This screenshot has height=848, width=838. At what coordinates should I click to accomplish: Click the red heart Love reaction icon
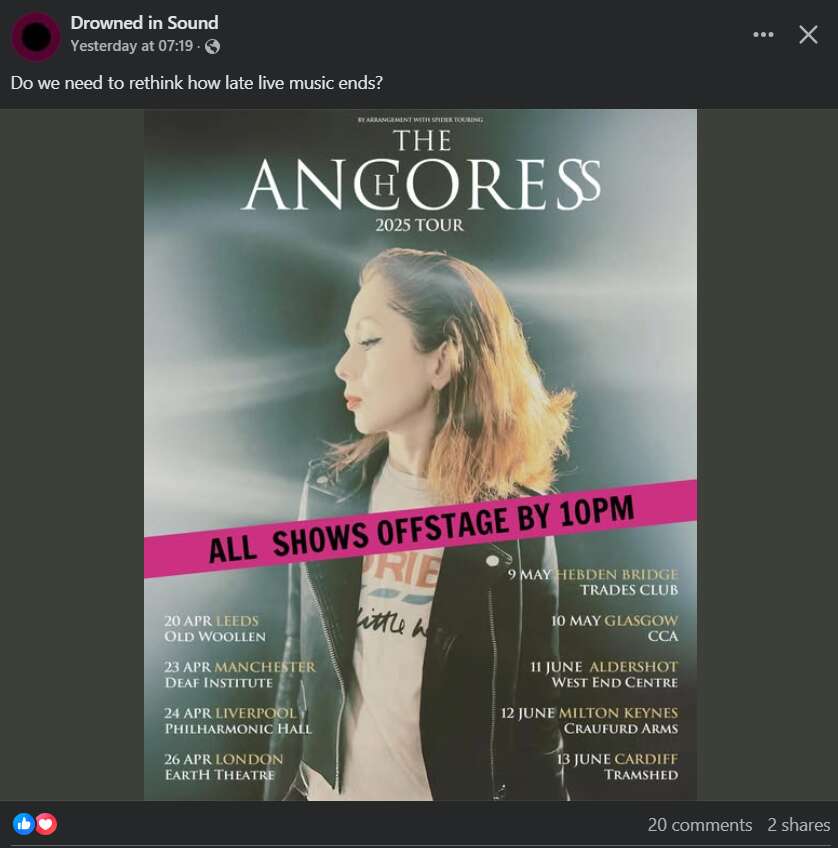[46, 824]
